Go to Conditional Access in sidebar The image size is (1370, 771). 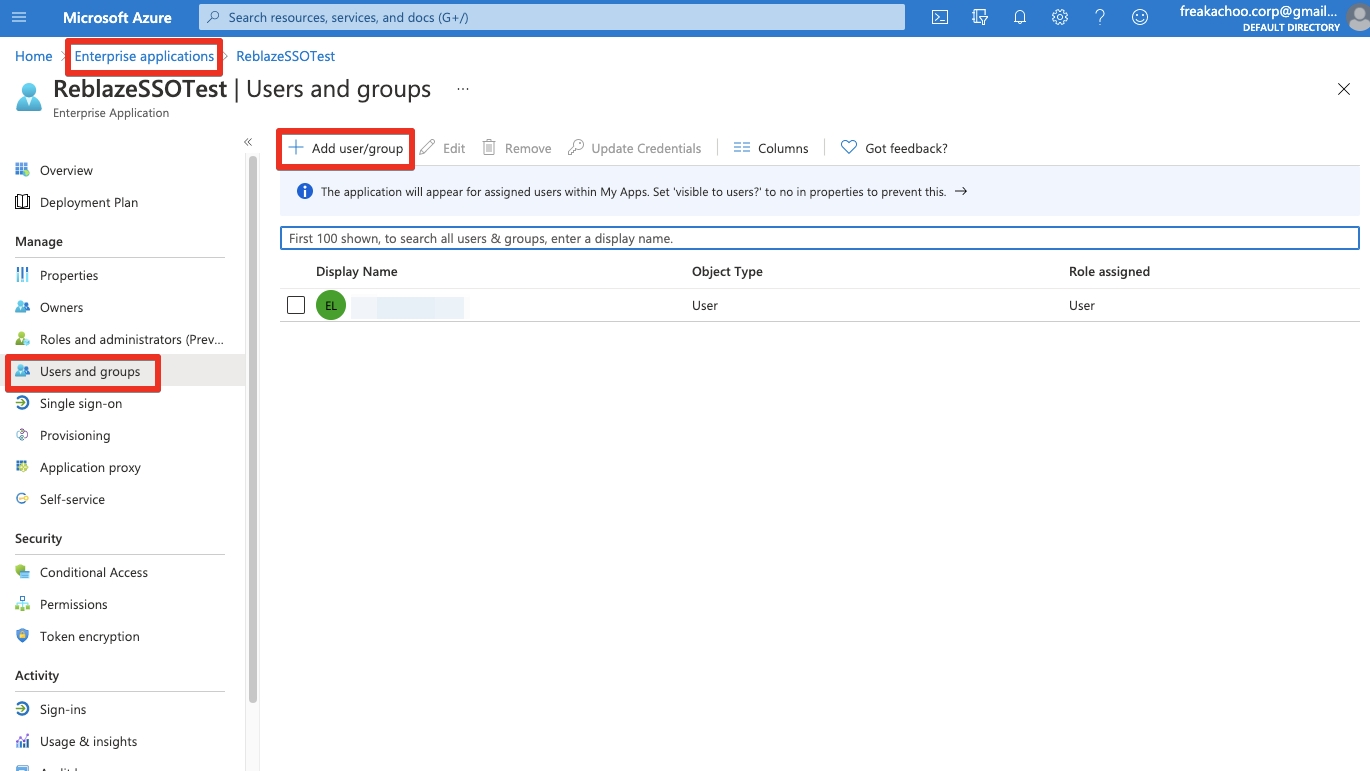(93, 572)
